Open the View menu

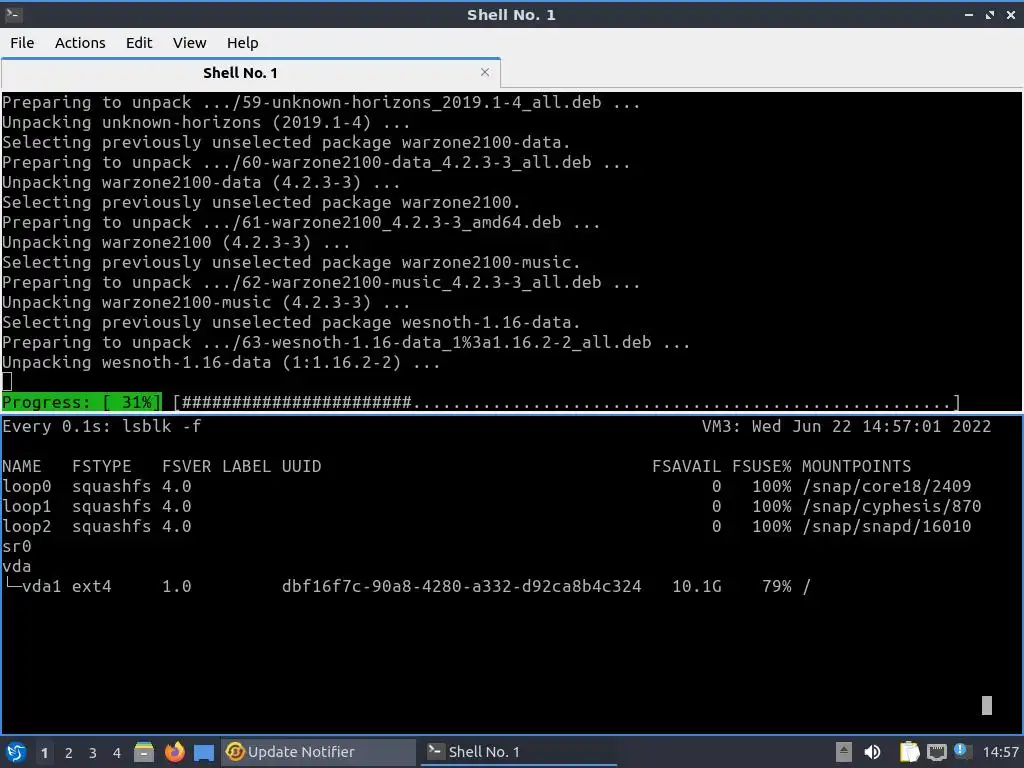[189, 43]
